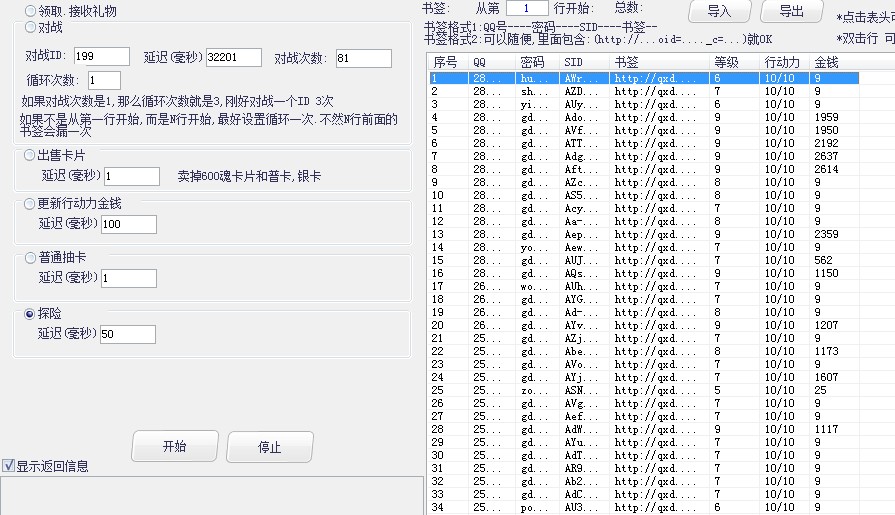Select row 15 with 金钱 562
Screen dimensions: 895x515
point(644,260)
